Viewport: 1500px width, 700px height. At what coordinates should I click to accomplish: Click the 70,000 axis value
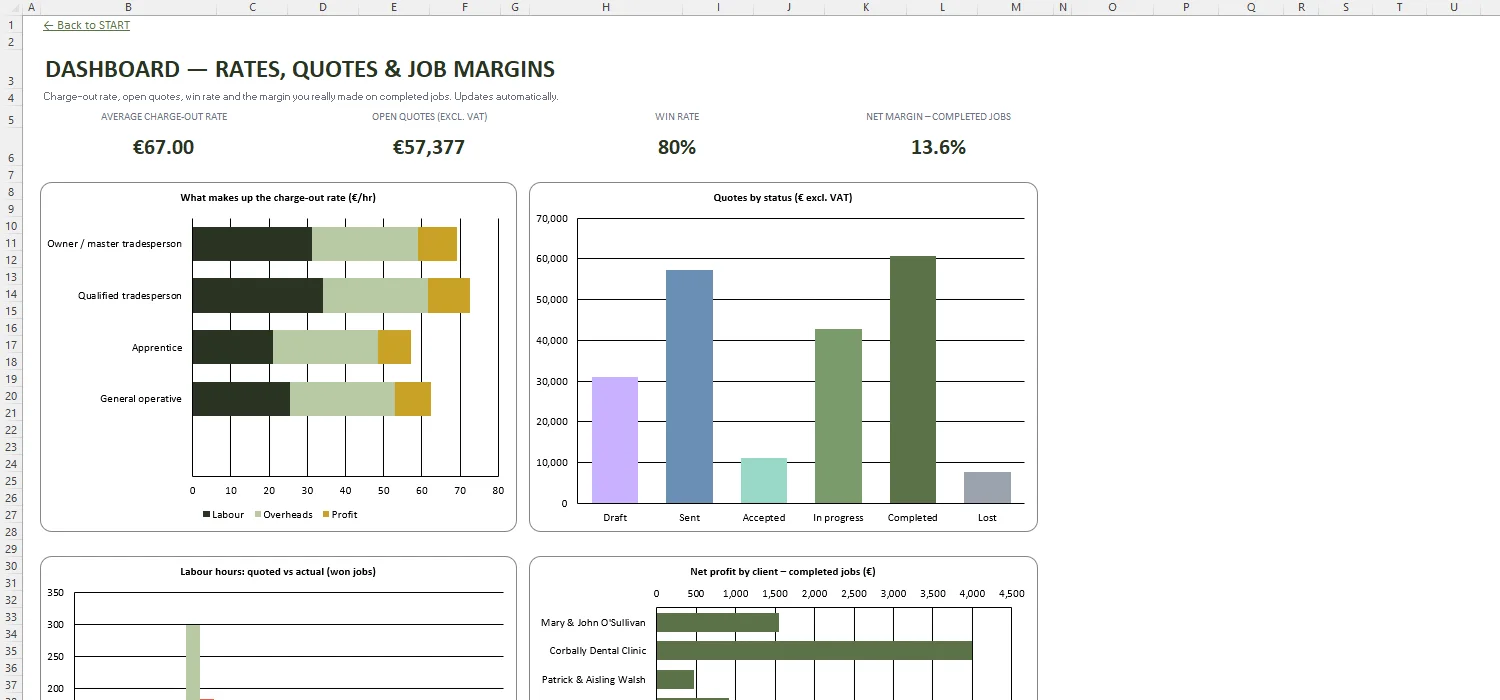coord(552,218)
